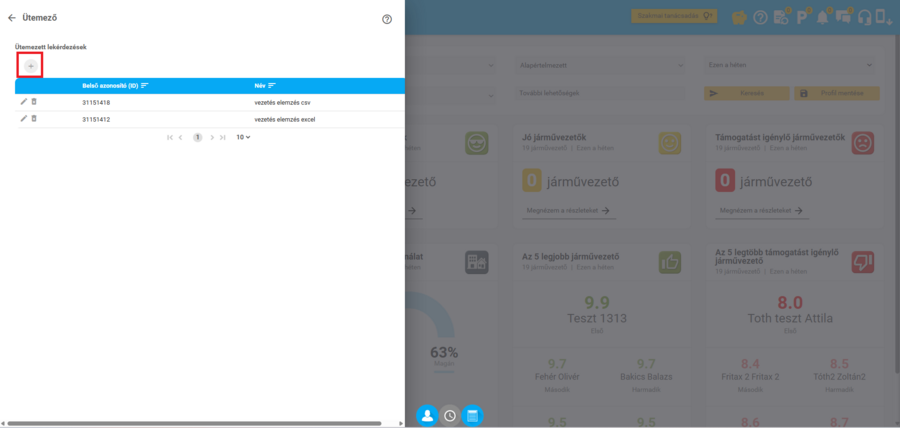Image resolution: width=900 pixels, height=428 pixels.
Task: Edit the vezetés elemzés excel entry
Action: [24, 119]
